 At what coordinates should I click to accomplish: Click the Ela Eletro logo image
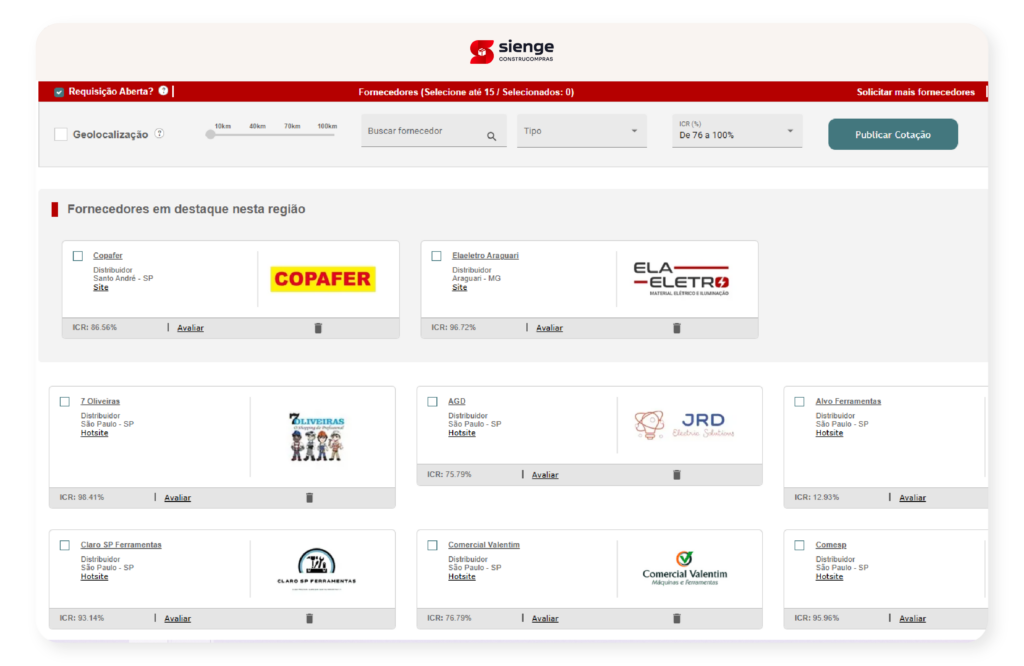[681, 279]
